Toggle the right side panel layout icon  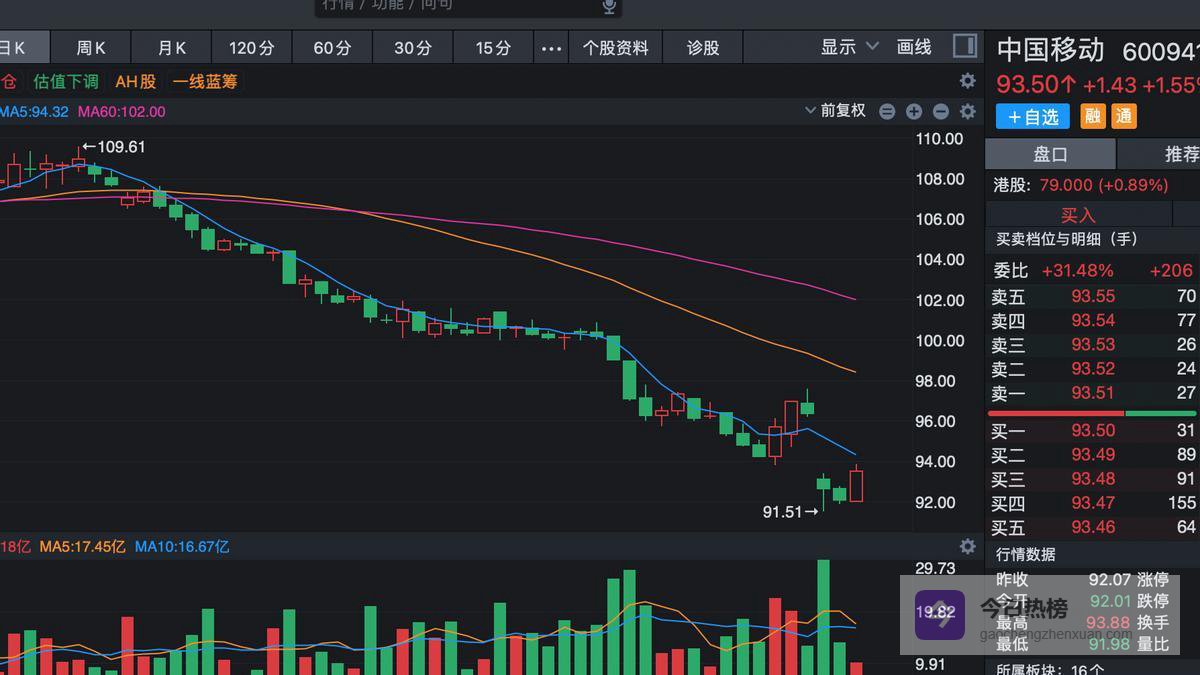(x=964, y=47)
